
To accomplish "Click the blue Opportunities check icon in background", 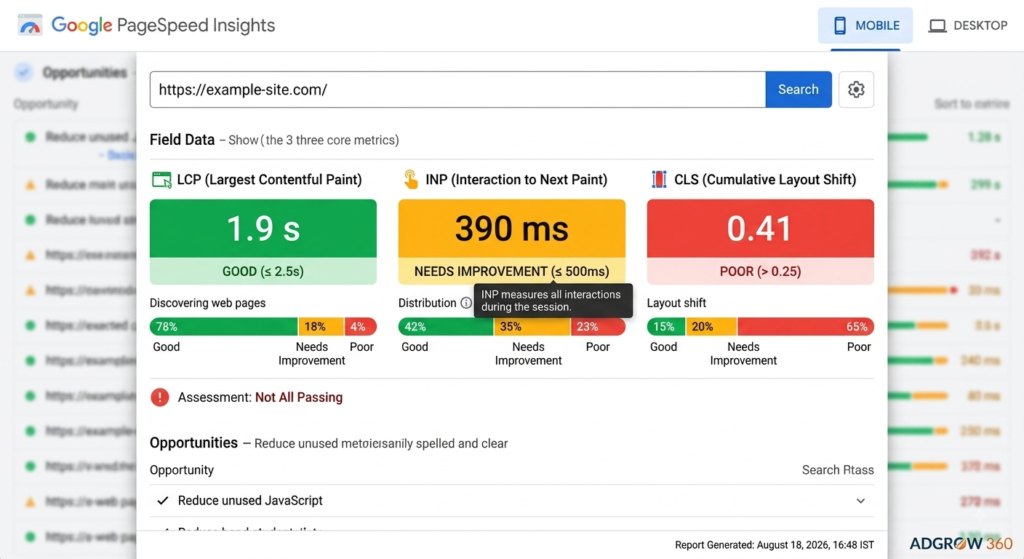I will pyautogui.click(x=24, y=72).
